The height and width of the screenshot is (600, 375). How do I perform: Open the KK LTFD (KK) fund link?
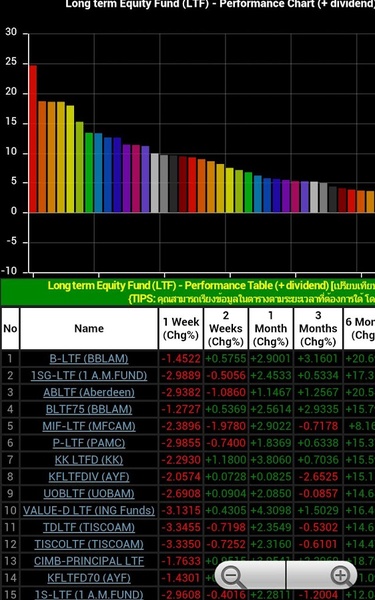[89, 460]
